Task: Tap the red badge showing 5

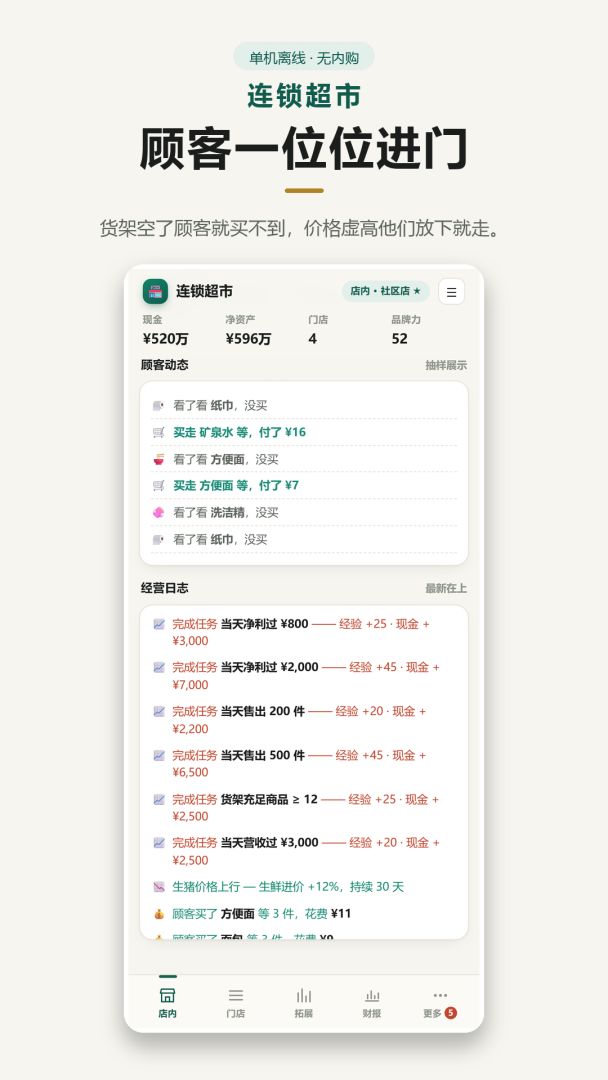Action: point(450,1012)
